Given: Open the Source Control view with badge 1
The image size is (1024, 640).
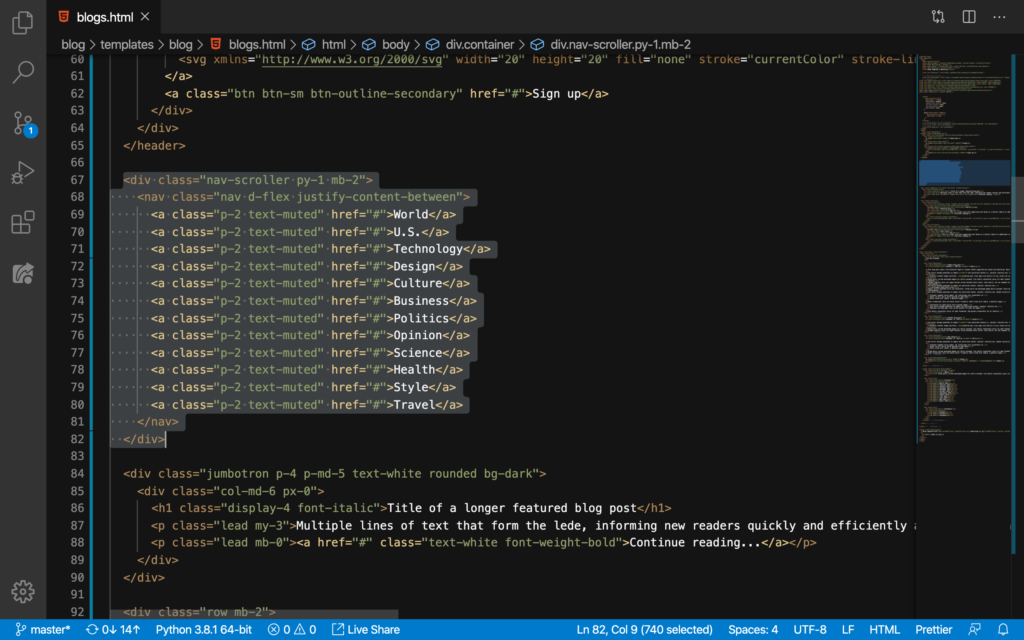Looking at the screenshot, I should click(x=24, y=123).
